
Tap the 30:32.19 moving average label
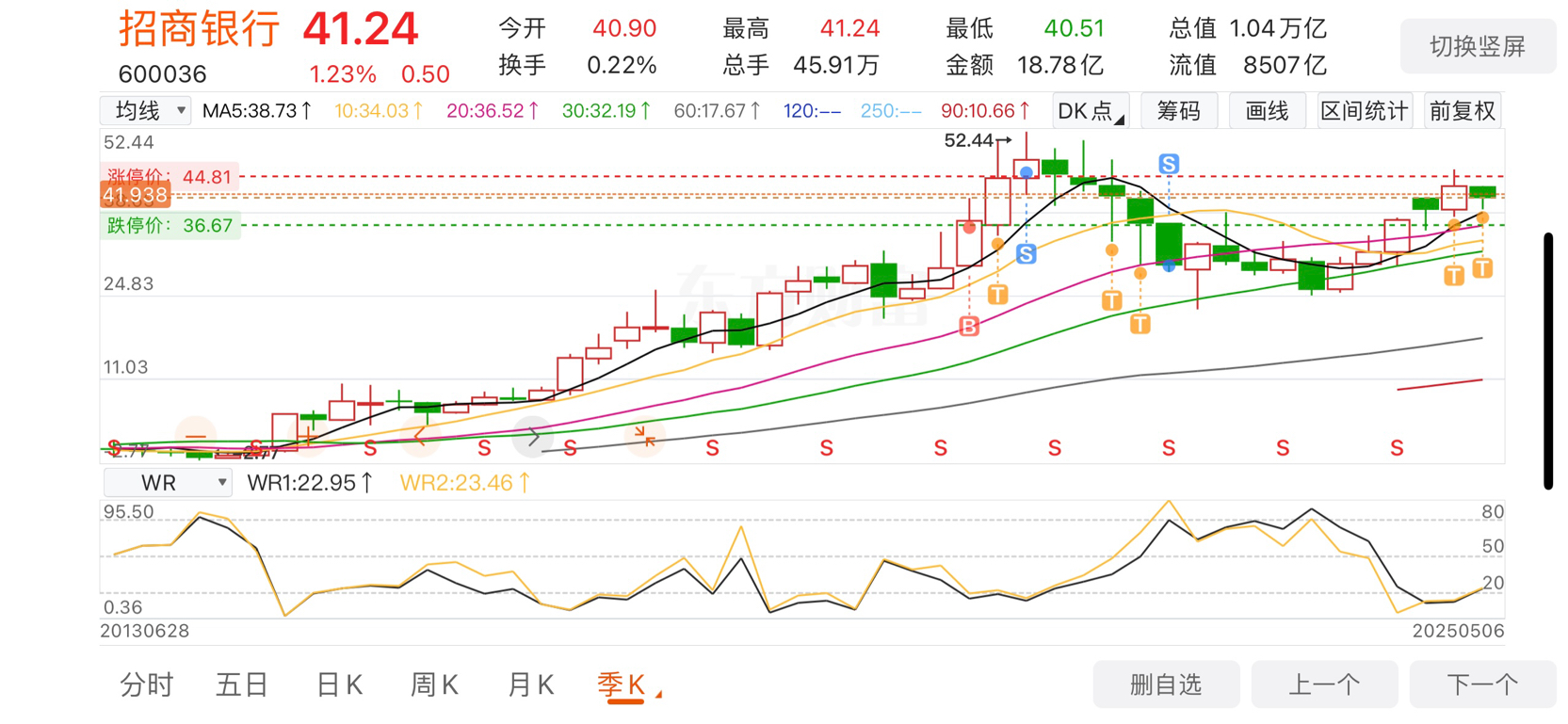pyautogui.click(x=606, y=111)
